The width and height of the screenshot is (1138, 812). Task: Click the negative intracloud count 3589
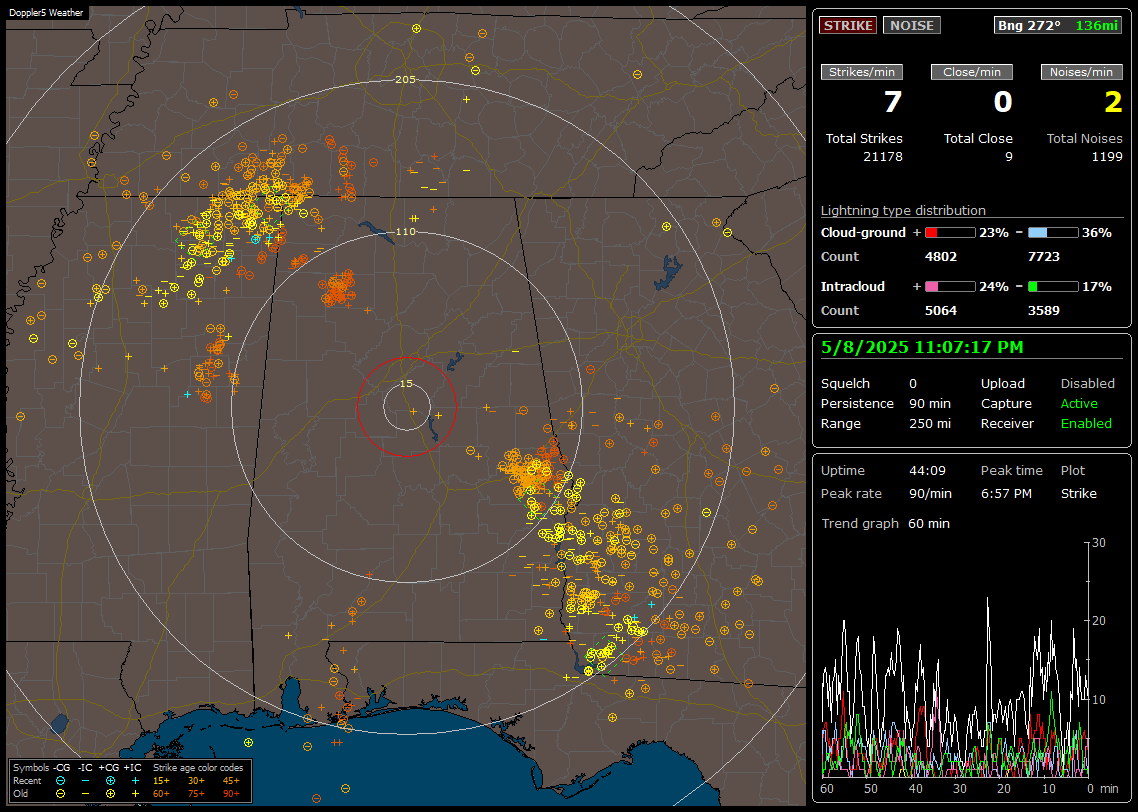(x=1044, y=311)
